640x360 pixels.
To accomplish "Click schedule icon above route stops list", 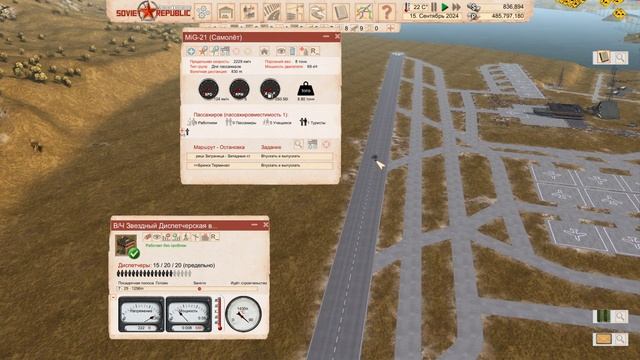I will tap(312, 144).
